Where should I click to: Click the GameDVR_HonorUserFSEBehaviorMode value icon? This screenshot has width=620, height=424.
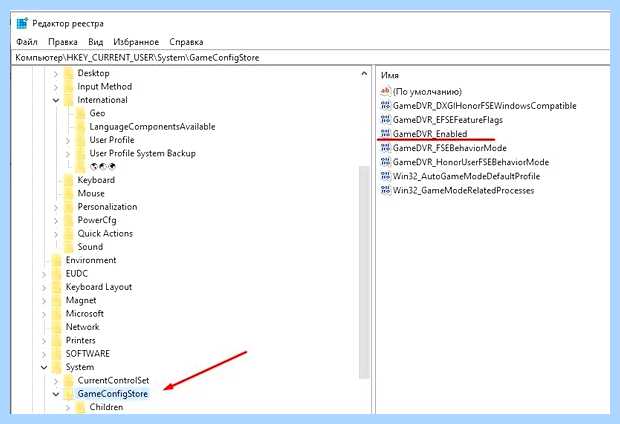point(385,162)
